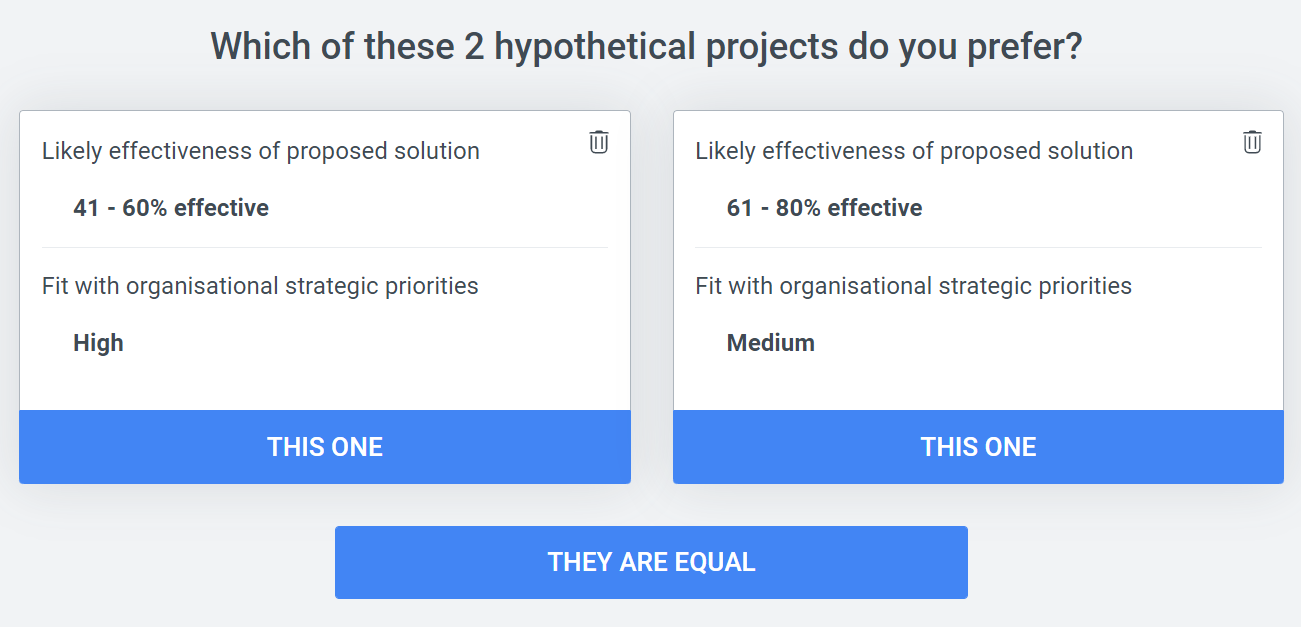The height and width of the screenshot is (627, 1301).
Task: Click the 'Medium' strategic fit value
Action: (770, 343)
